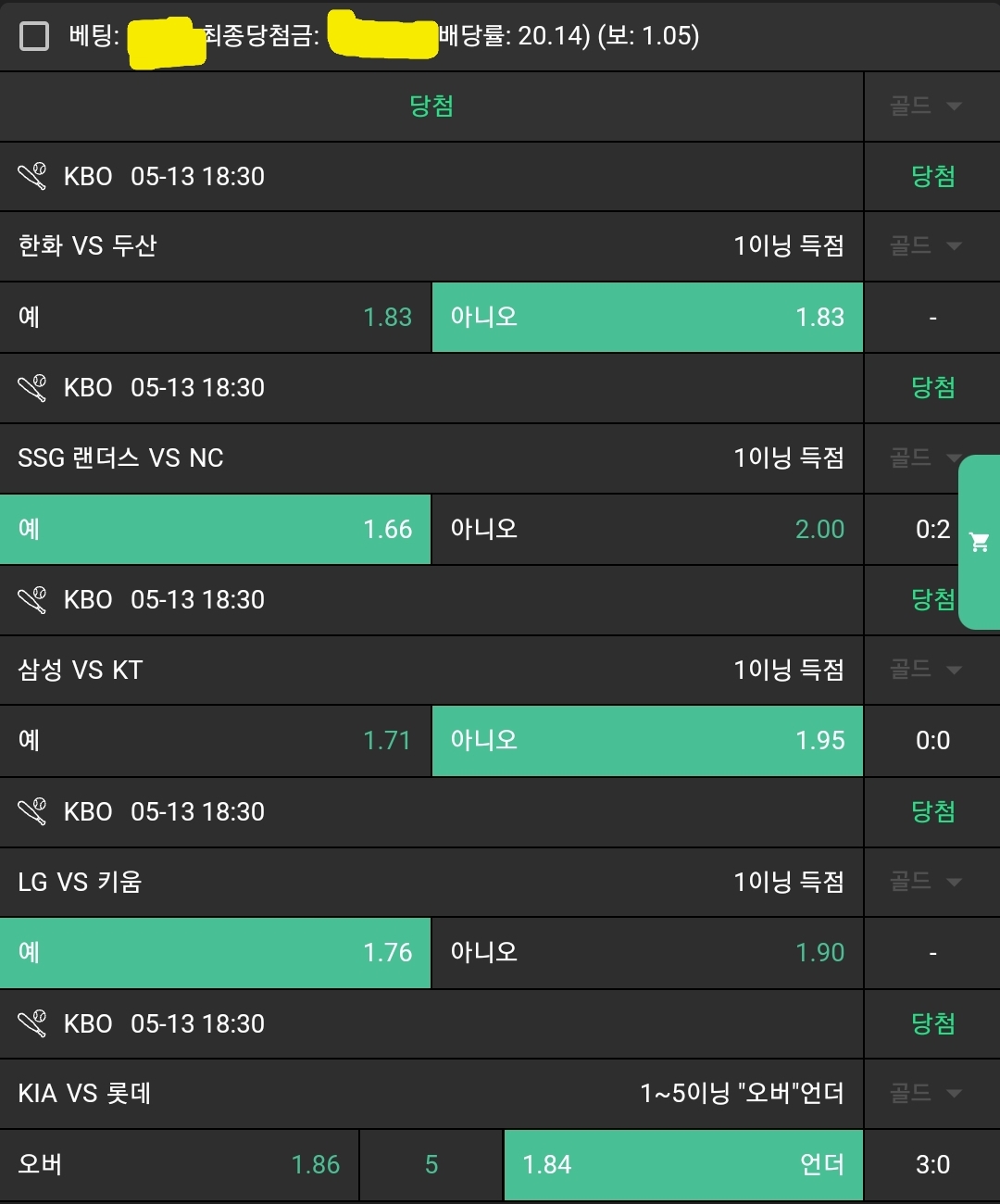Expand 골드 dropdown for 한화 VS 두산
The image size is (1000, 1204).
927,246
